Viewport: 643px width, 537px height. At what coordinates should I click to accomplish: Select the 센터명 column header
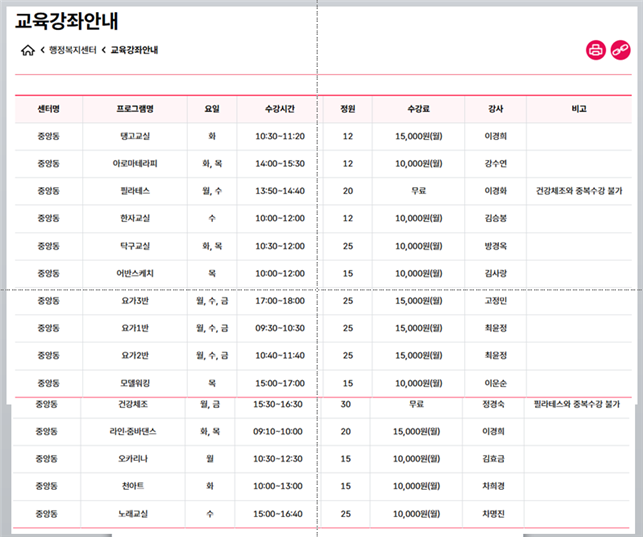click(x=48, y=108)
